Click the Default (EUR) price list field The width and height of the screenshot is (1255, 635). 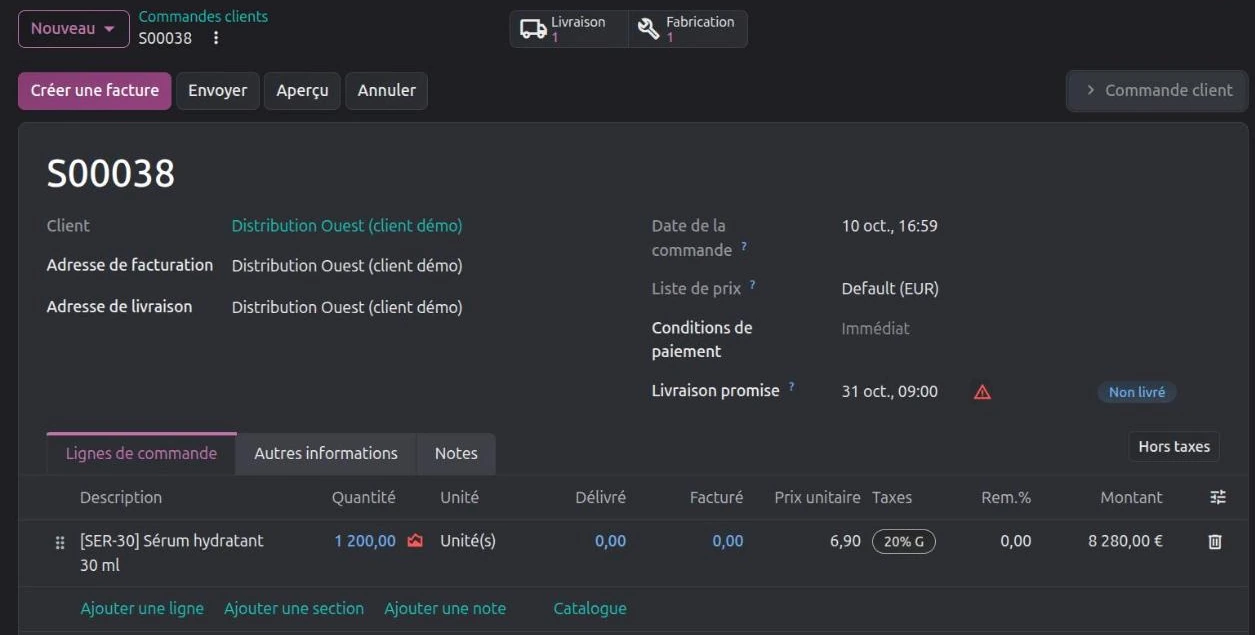coord(890,289)
